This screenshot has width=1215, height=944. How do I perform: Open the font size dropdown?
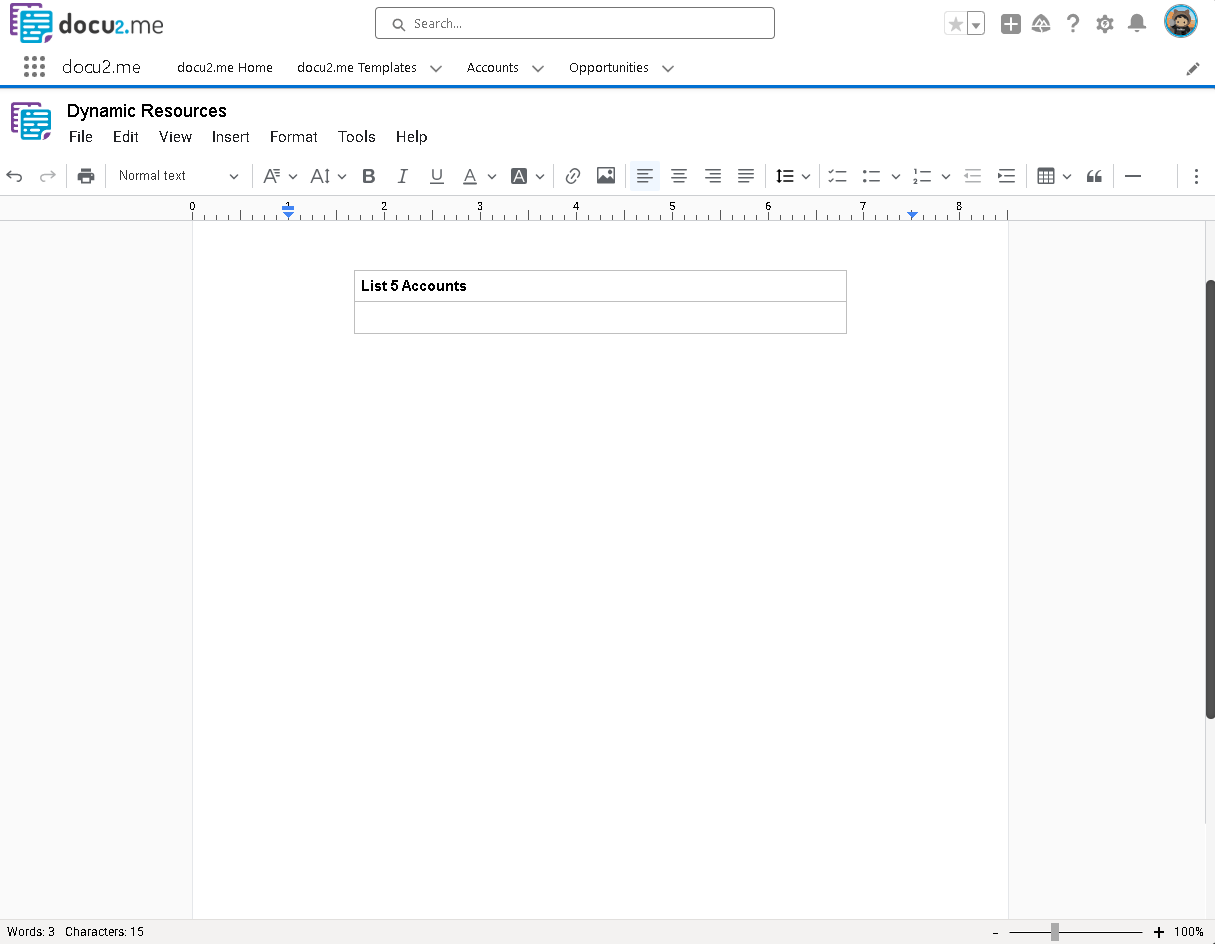pos(328,176)
